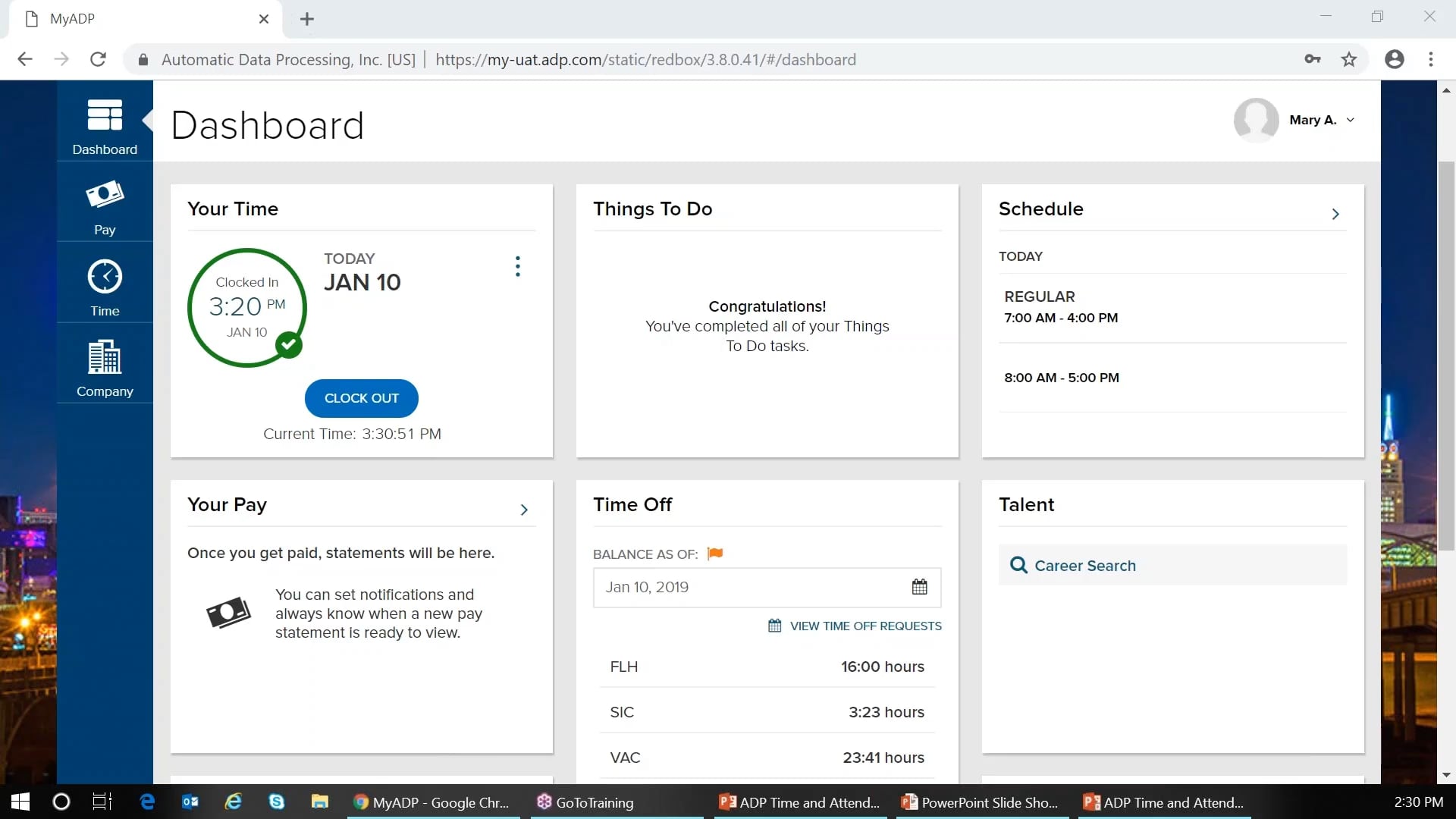Launch Skype from the taskbar

276,802
